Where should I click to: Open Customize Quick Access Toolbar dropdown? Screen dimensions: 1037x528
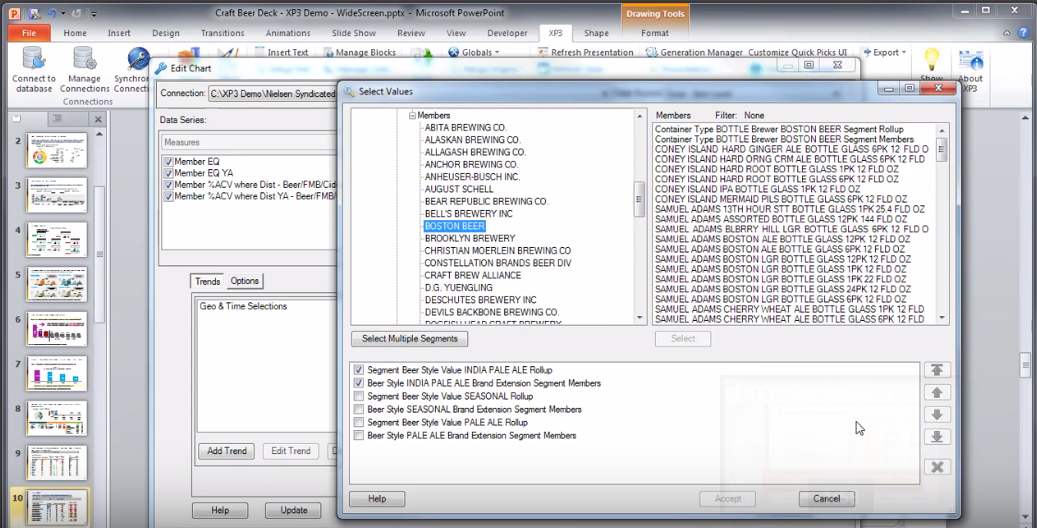[x=94, y=13]
